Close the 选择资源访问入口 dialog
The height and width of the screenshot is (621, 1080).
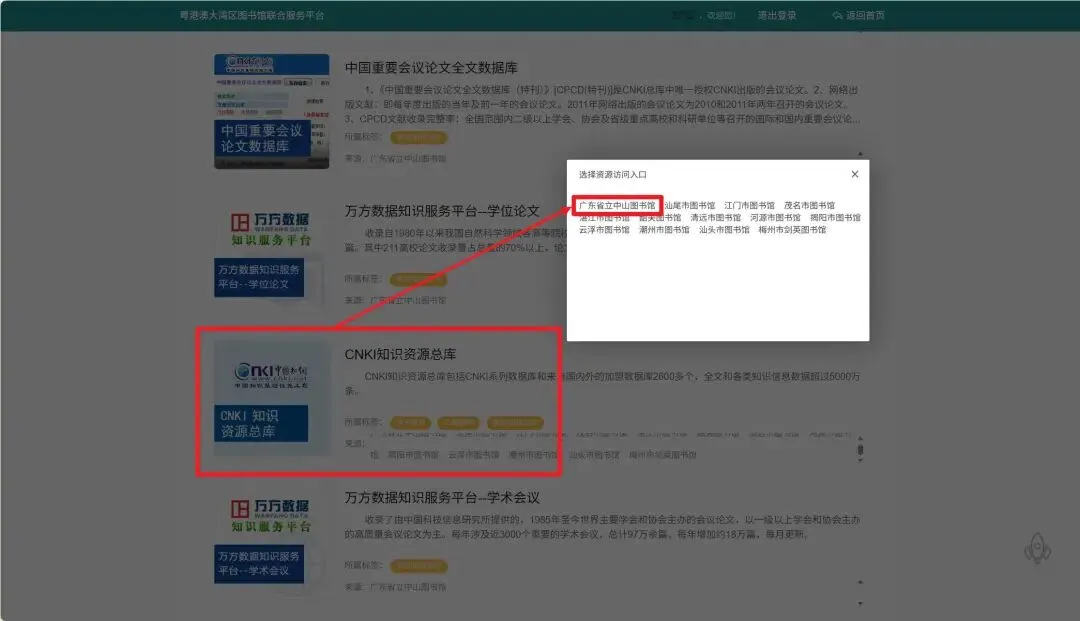tap(855, 174)
